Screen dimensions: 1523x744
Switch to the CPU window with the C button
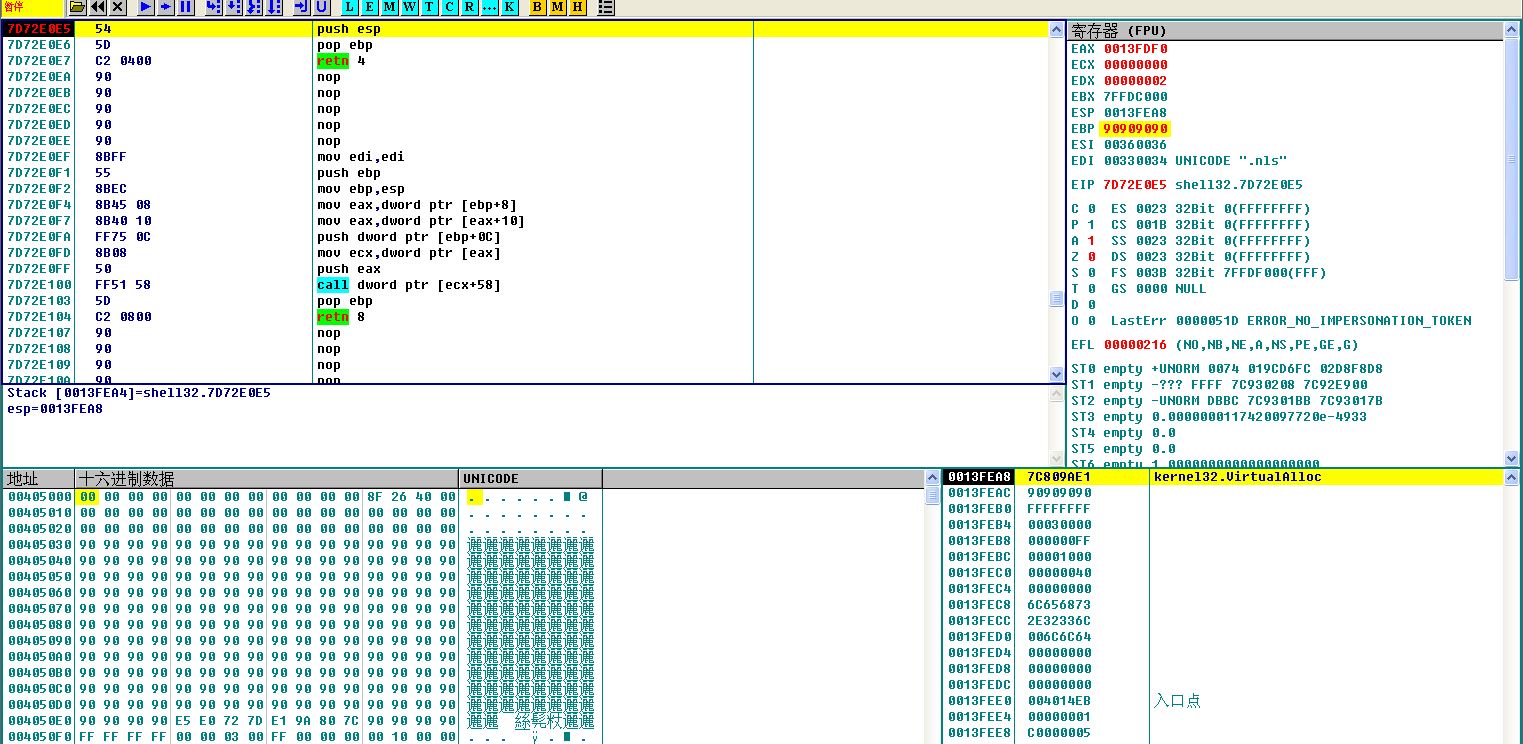pos(449,7)
